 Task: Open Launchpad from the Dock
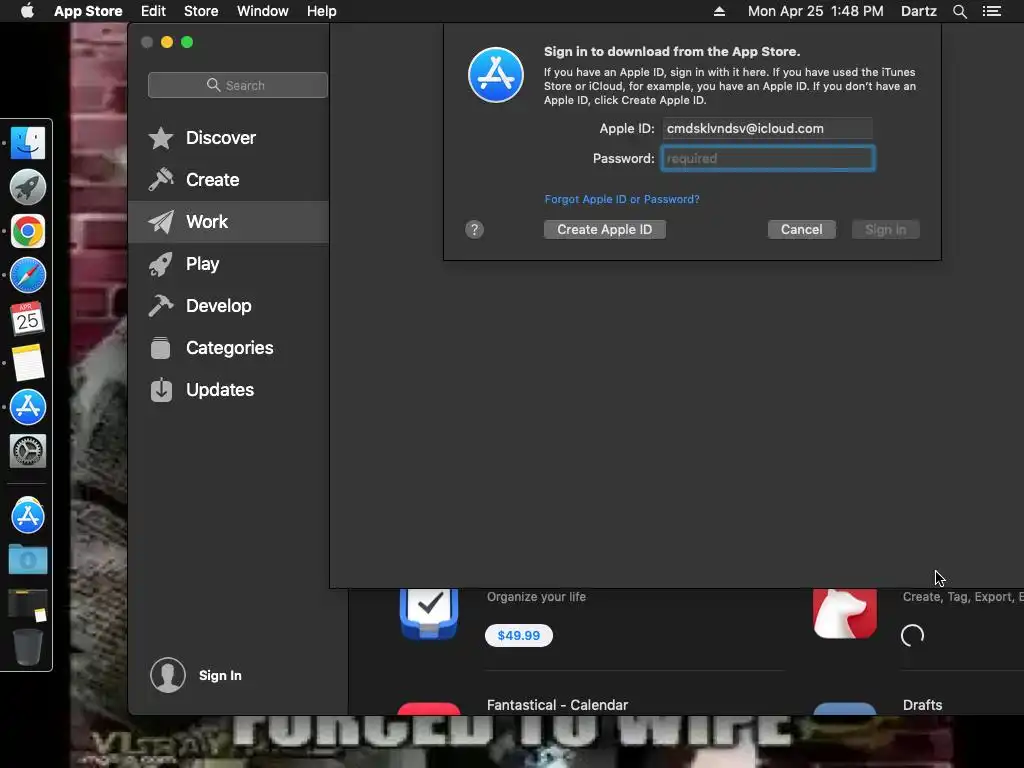[x=27, y=187]
